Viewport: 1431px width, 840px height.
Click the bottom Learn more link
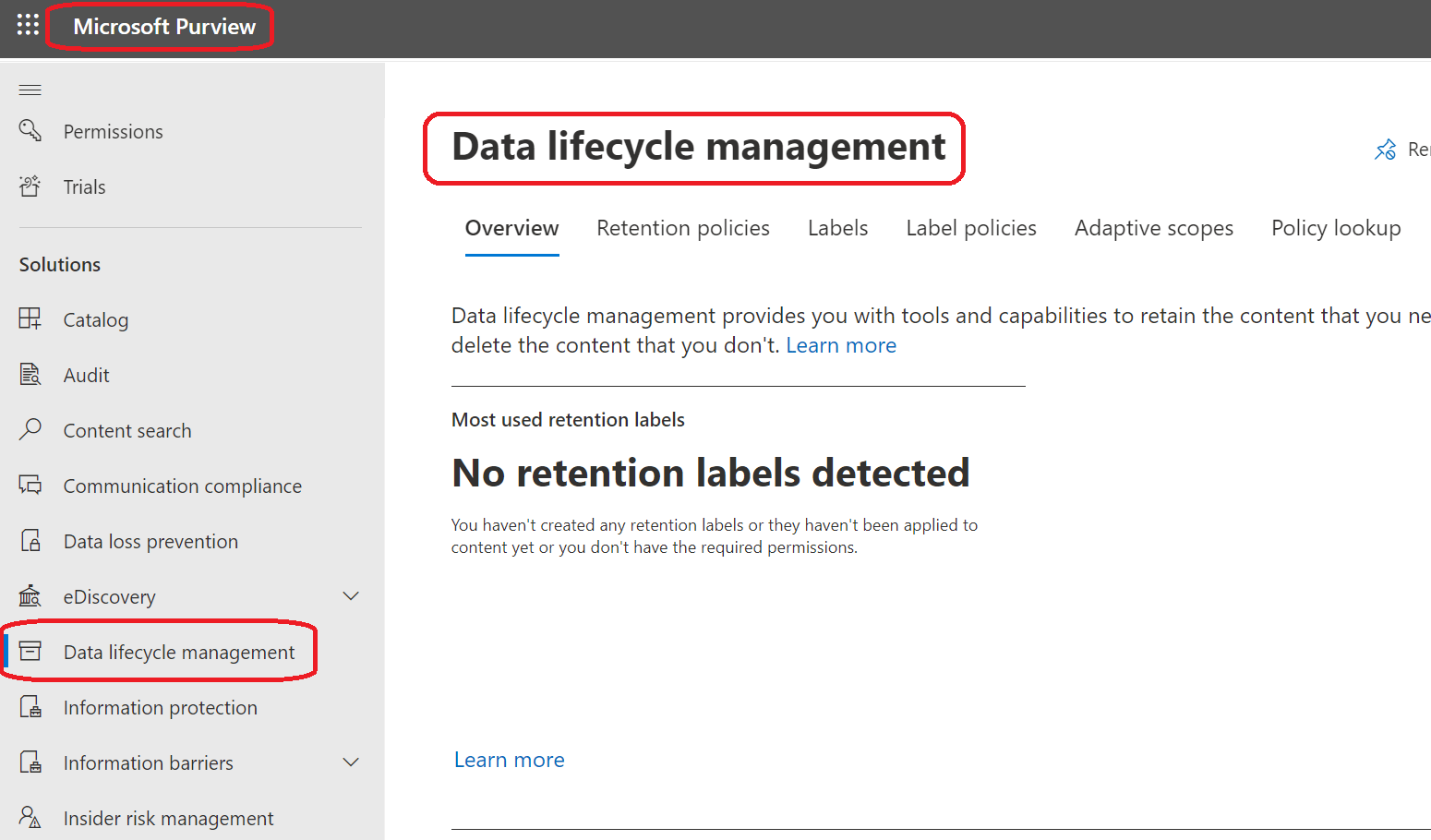509,760
